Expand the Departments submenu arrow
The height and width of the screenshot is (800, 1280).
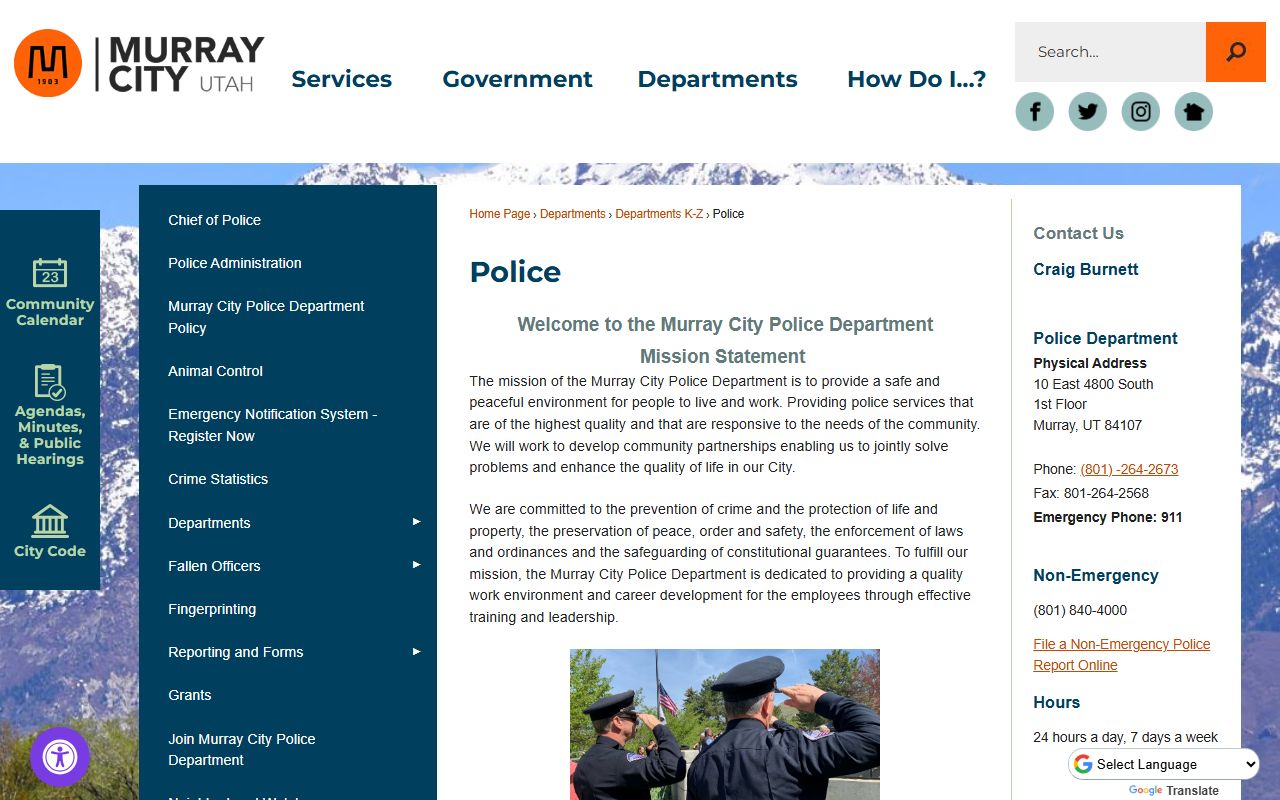click(x=417, y=522)
